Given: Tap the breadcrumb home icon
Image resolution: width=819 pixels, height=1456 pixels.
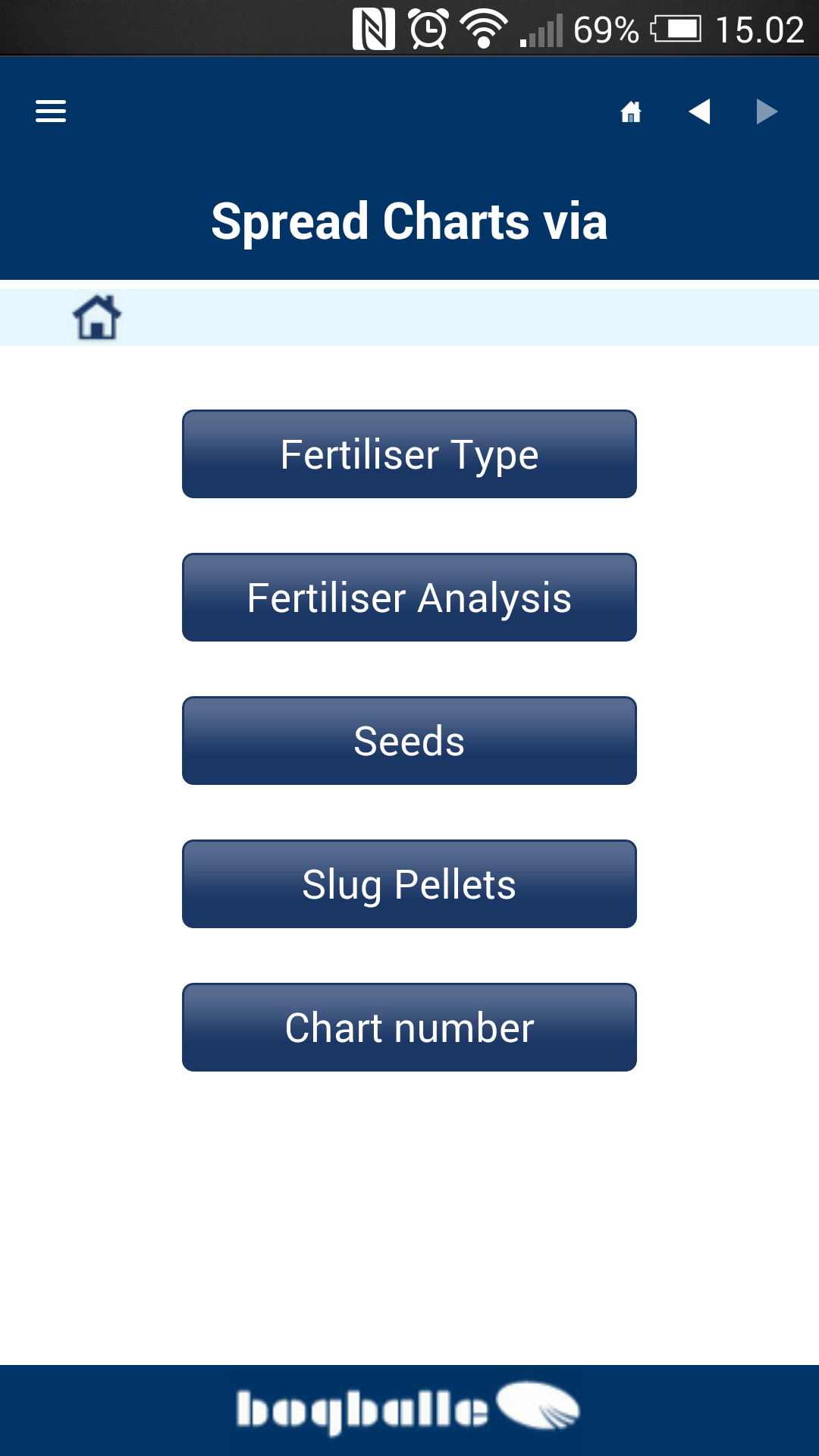Looking at the screenshot, I should coord(97,317).
